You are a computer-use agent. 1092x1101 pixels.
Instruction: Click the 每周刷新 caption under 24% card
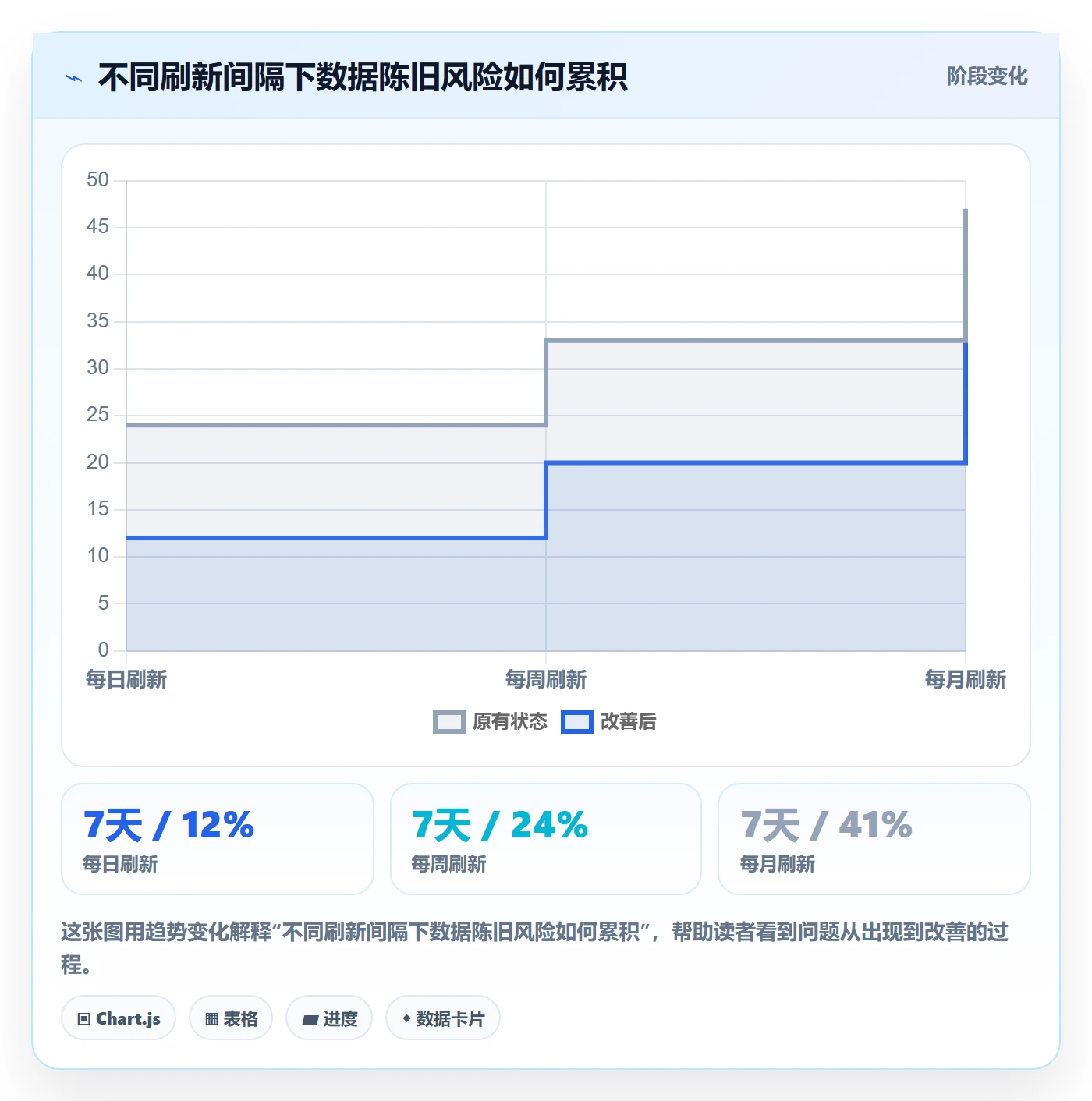click(448, 864)
